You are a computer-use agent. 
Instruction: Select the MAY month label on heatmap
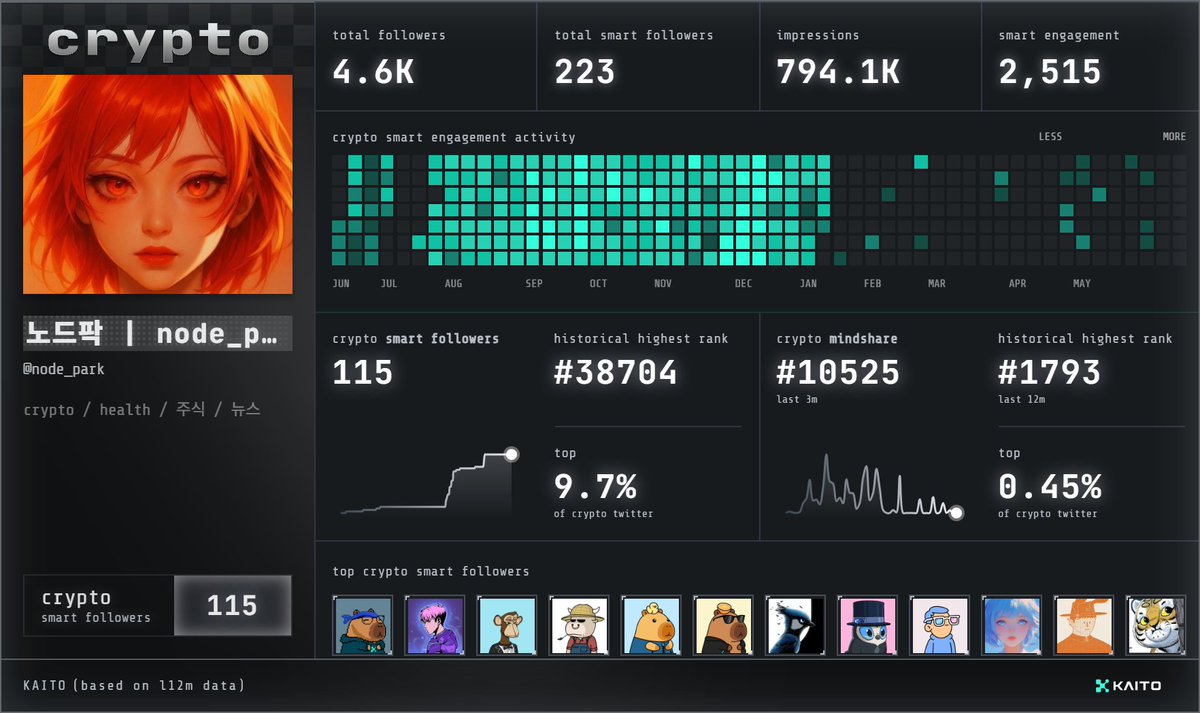[x=1081, y=284]
